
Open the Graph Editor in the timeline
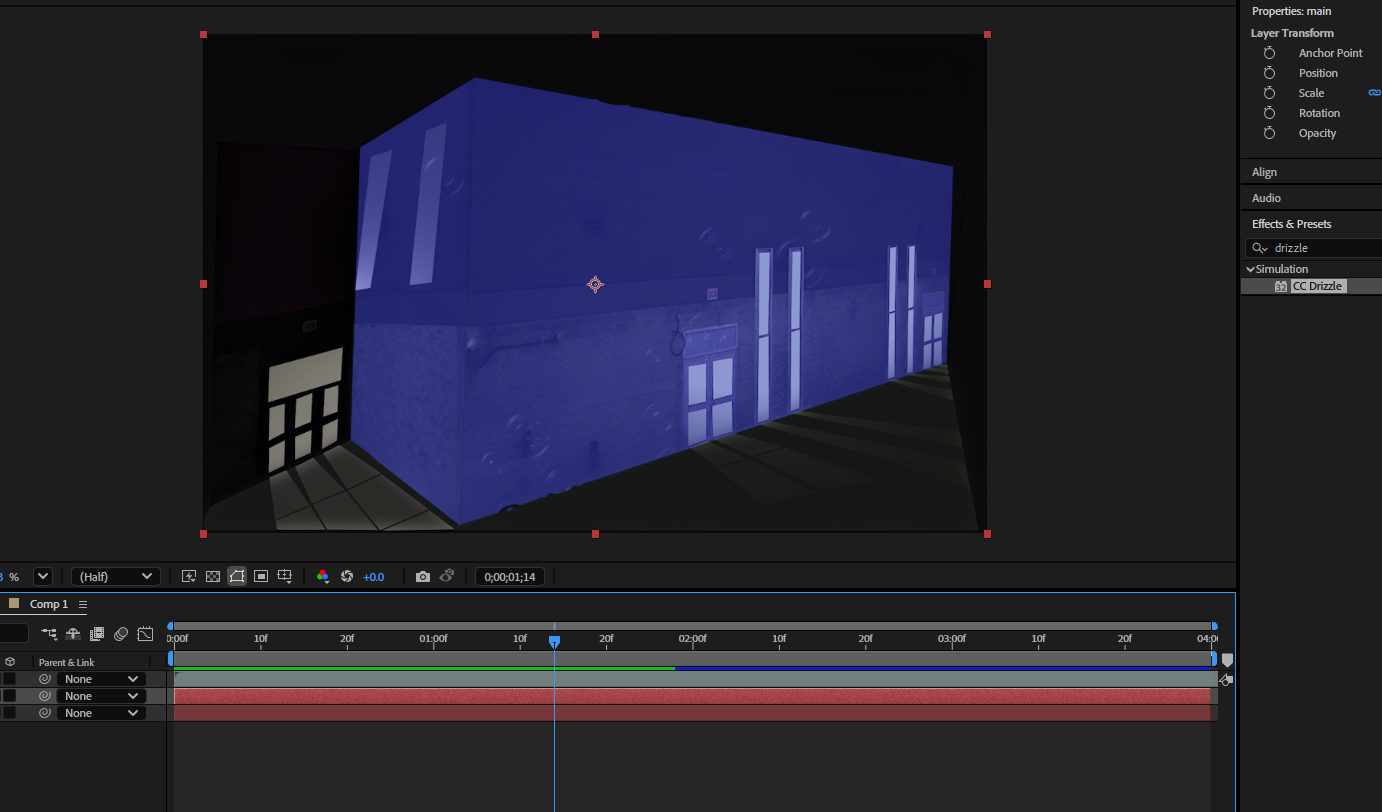coord(145,634)
